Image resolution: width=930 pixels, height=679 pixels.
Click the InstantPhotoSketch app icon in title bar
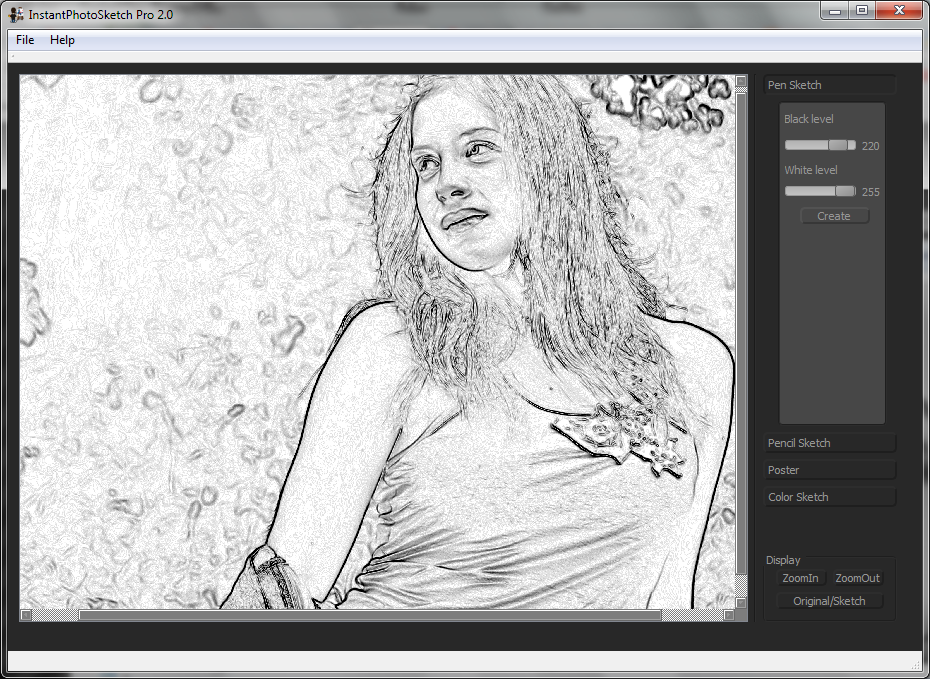[16, 14]
